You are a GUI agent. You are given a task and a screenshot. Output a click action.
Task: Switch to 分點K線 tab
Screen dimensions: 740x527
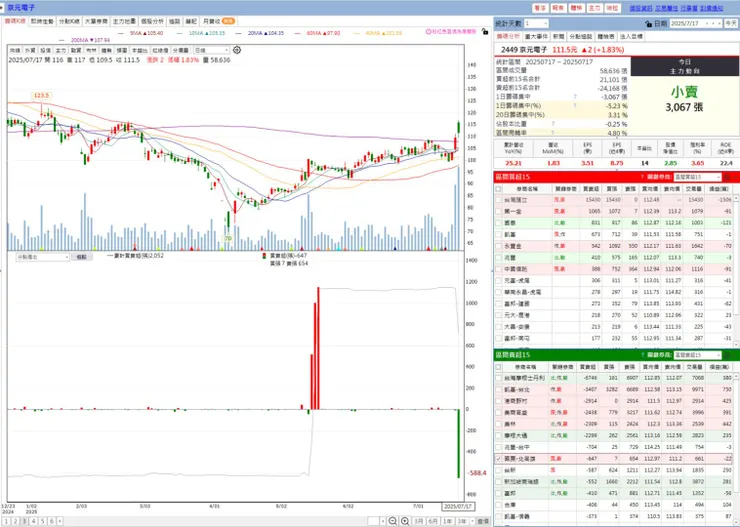coord(69,21)
